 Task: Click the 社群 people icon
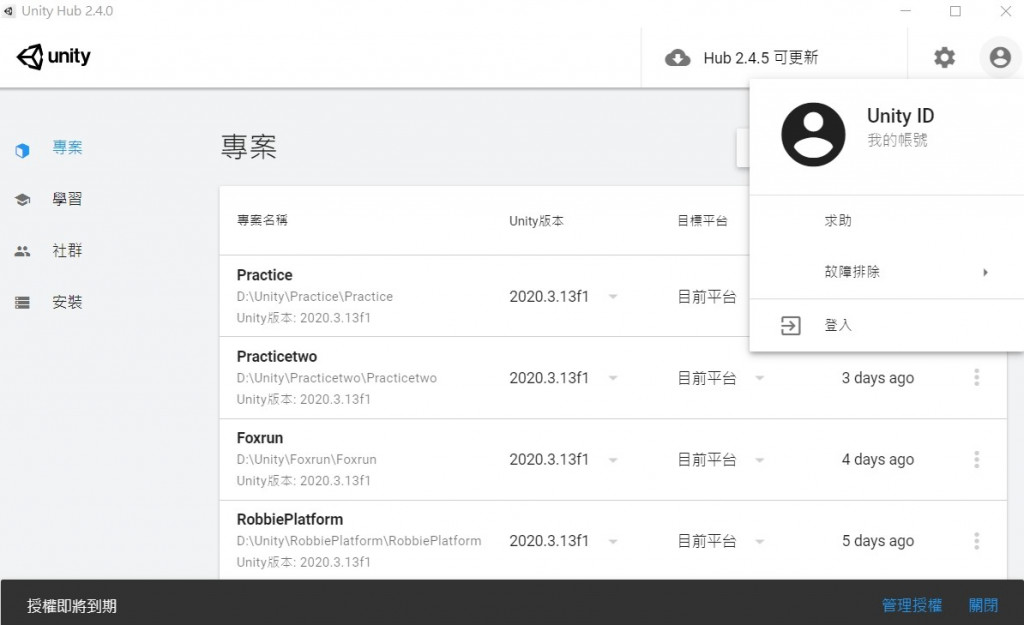[22, 251]
